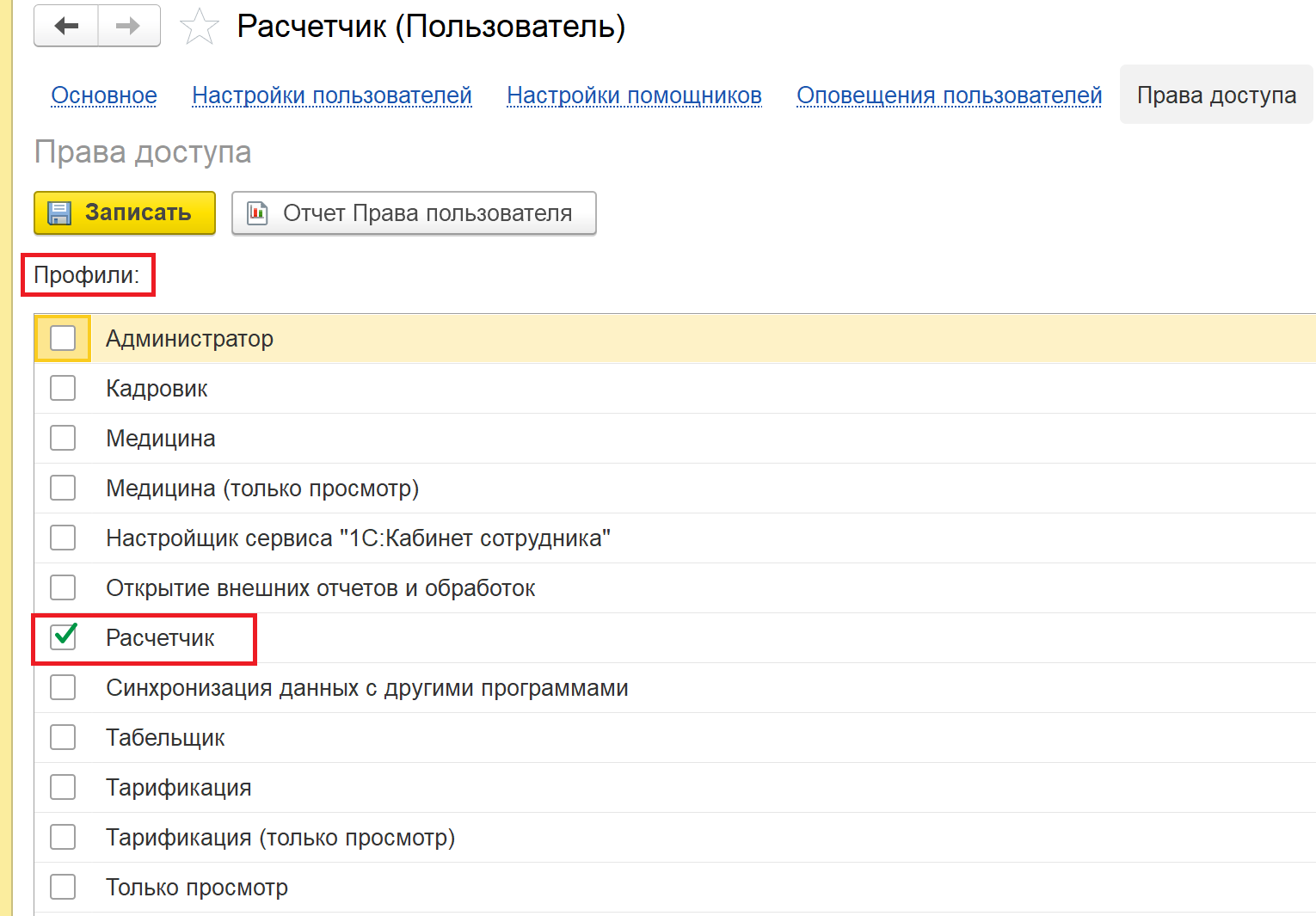Screen dimensions: 1316x916
Task: Toggle Тарификация (только просмотр) checkbox
Action: [63, 837]
